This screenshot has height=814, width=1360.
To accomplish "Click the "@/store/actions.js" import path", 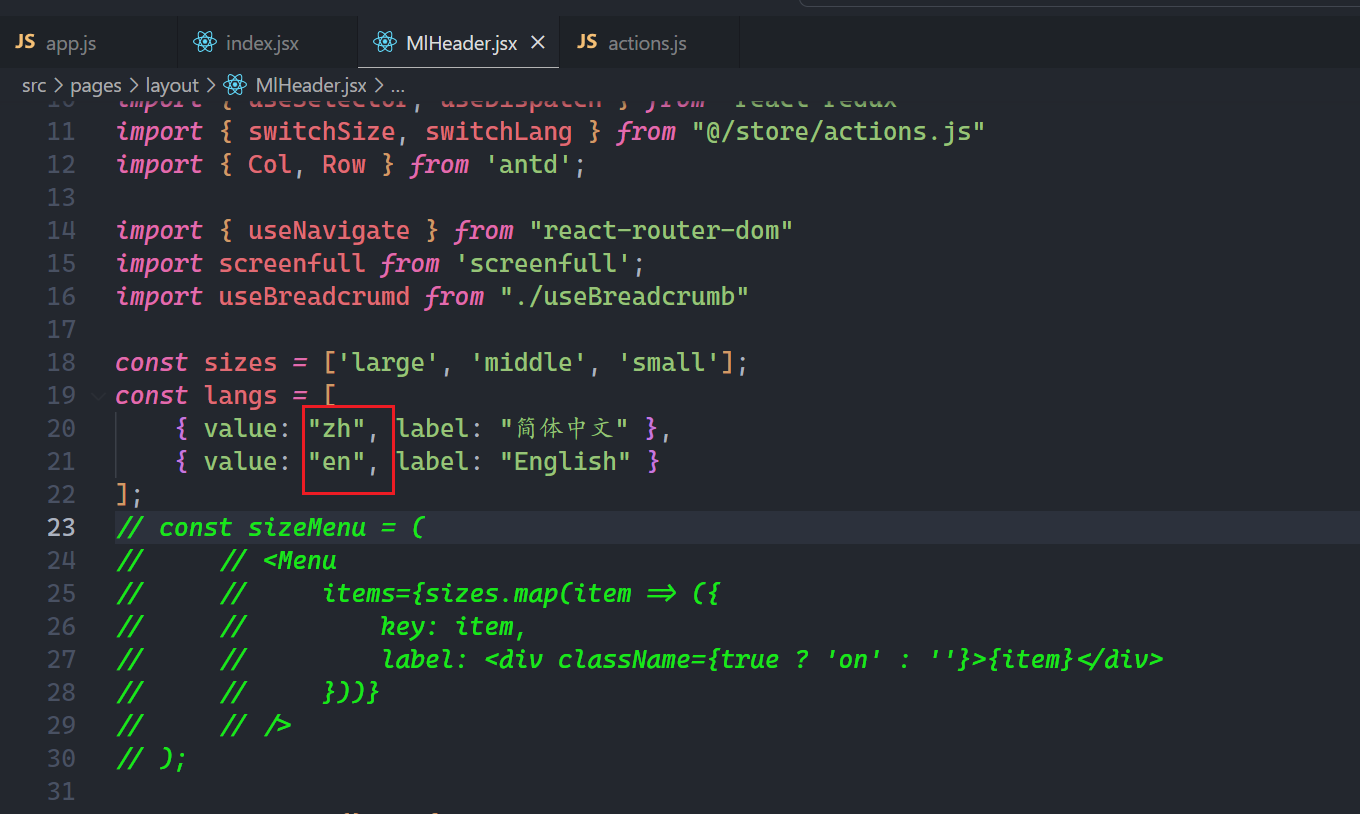I will click(x=839, y=131).
